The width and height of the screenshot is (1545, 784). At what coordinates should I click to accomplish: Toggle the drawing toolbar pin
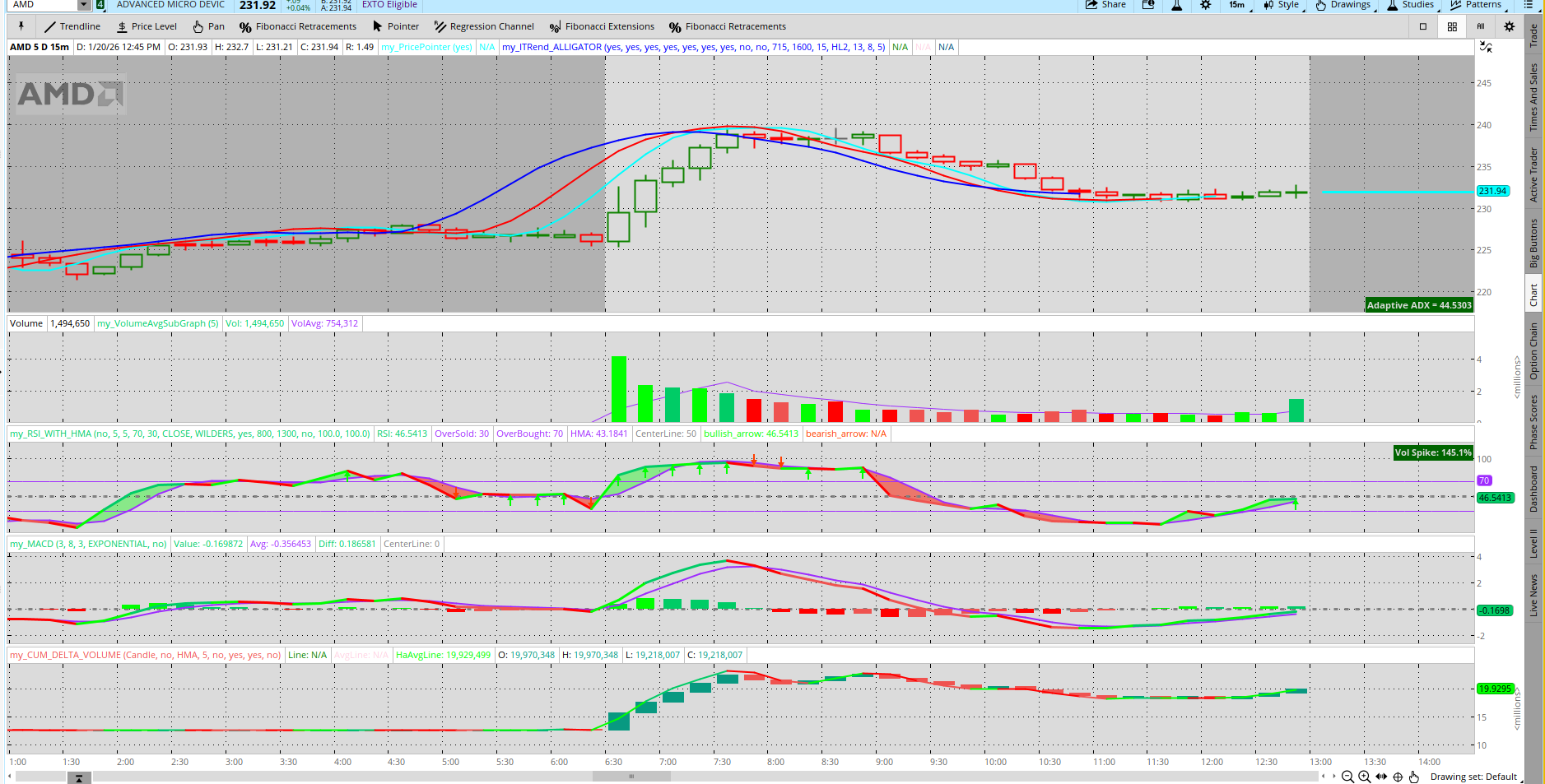[x=21, y=26]
